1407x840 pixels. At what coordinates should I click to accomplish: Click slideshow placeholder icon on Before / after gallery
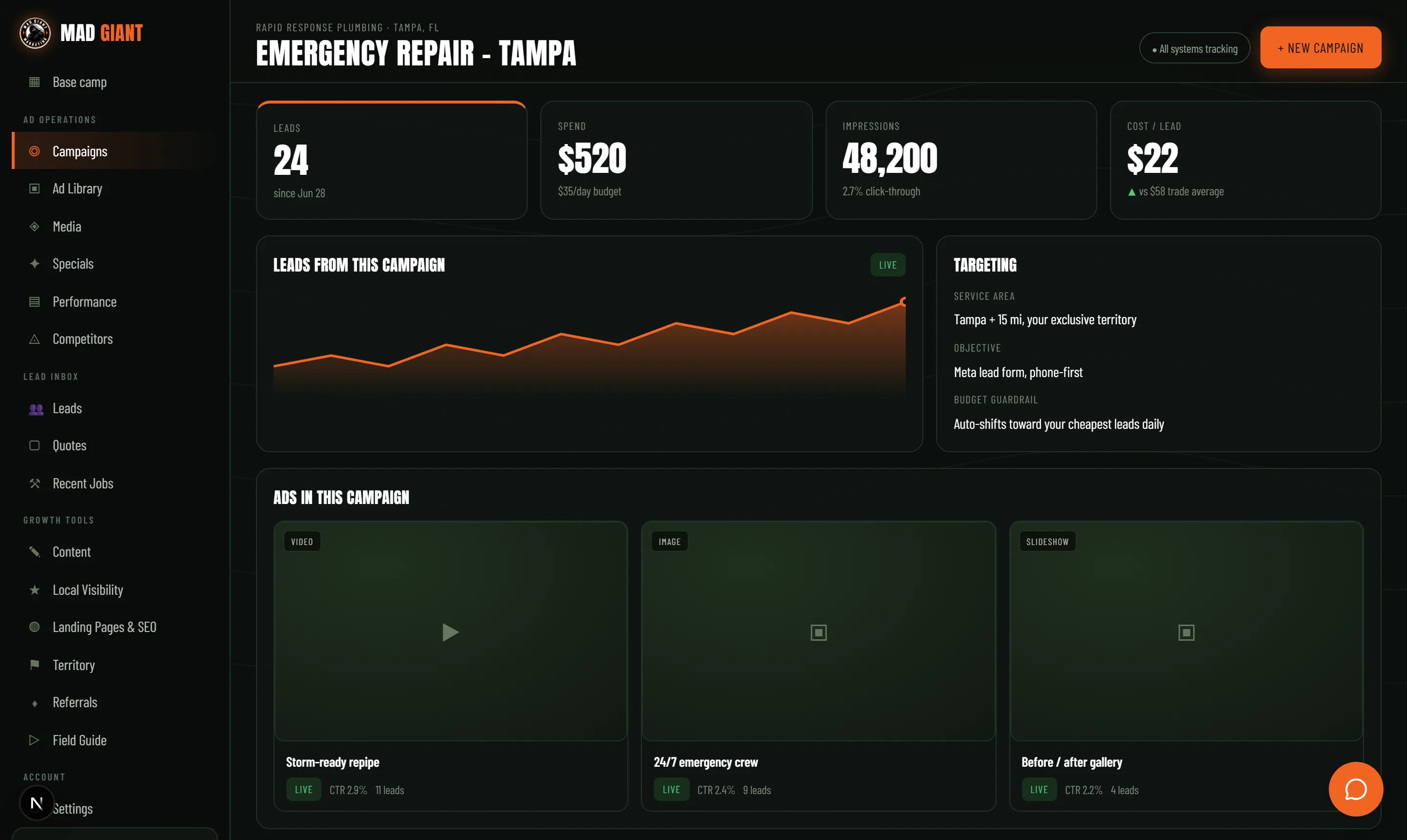tap(1186, 632)
